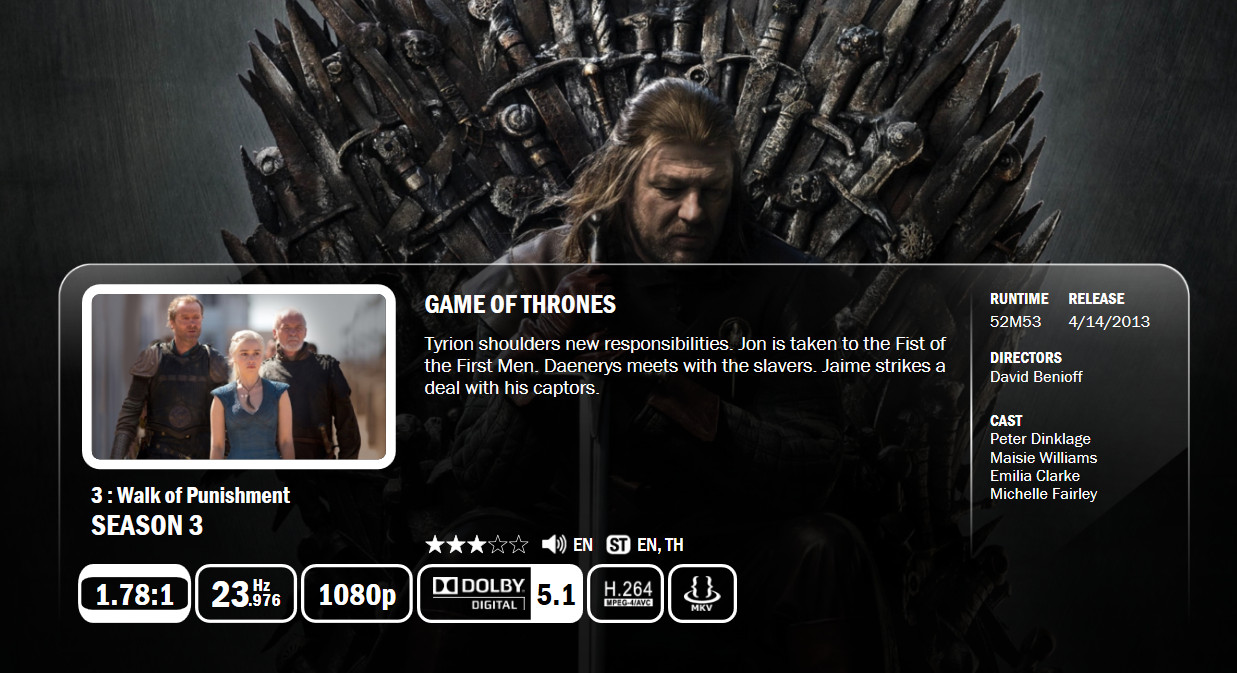This screenshot has width=1237, height=673.
Task: Click the Game of Thrones title
Action: coord(520,304)
